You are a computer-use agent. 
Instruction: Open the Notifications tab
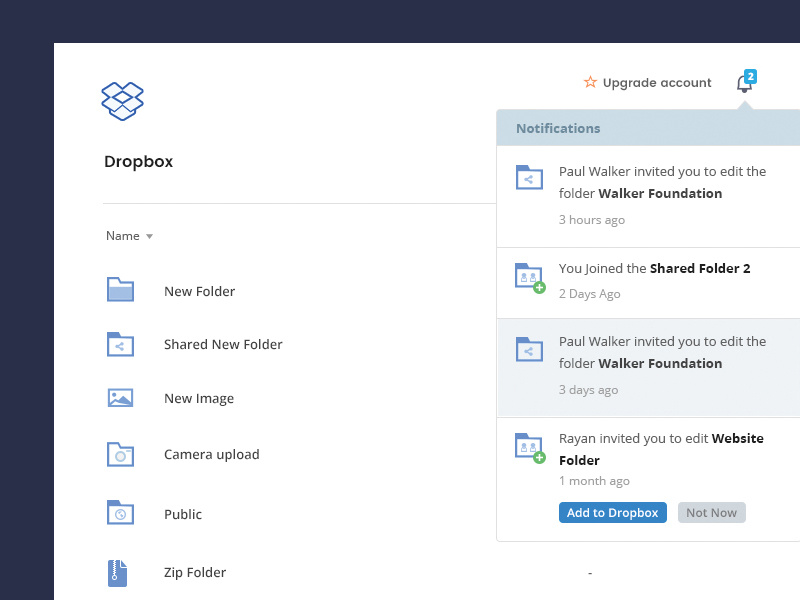pos(558,128)
